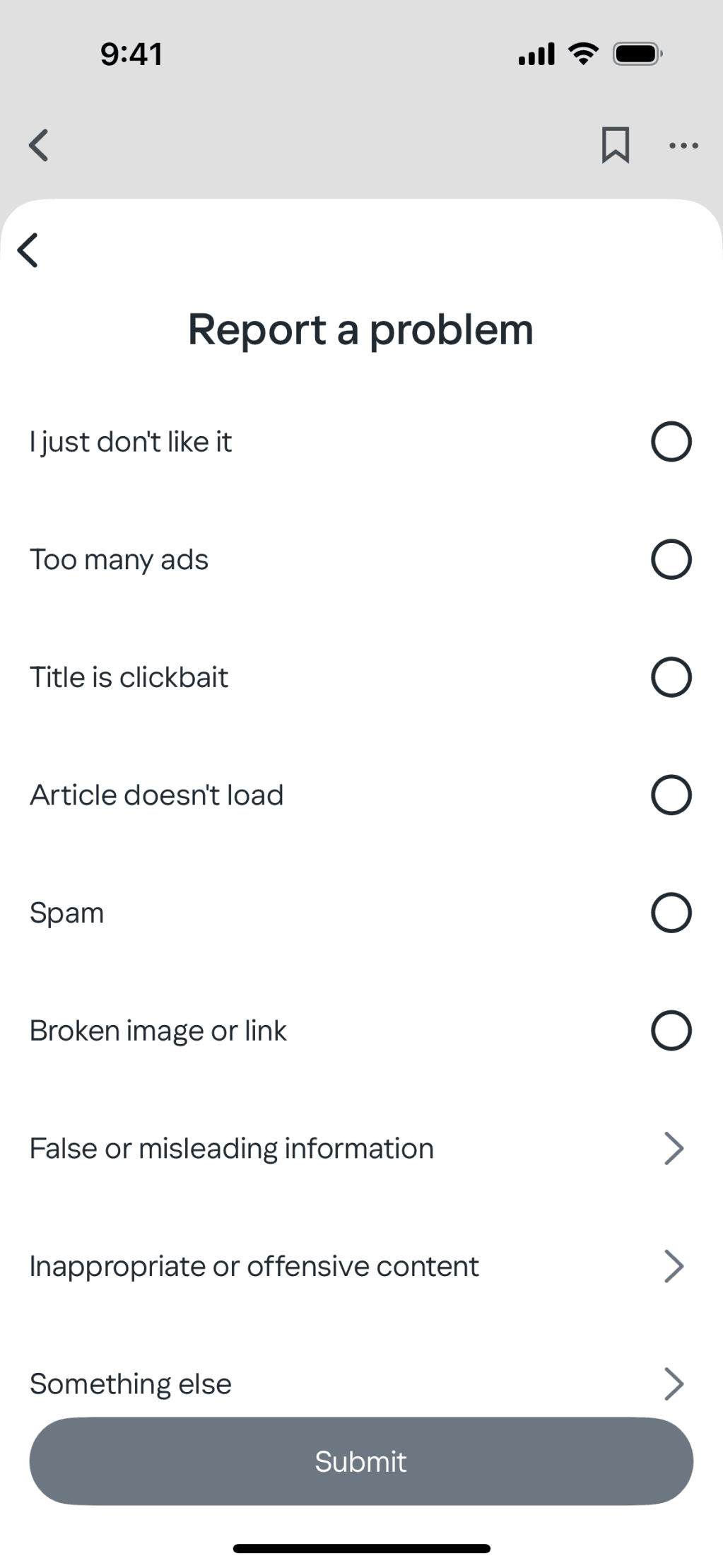Submit the problem report
The height and width of the screenshot is (1568, 723).
tap(361, 1461)
